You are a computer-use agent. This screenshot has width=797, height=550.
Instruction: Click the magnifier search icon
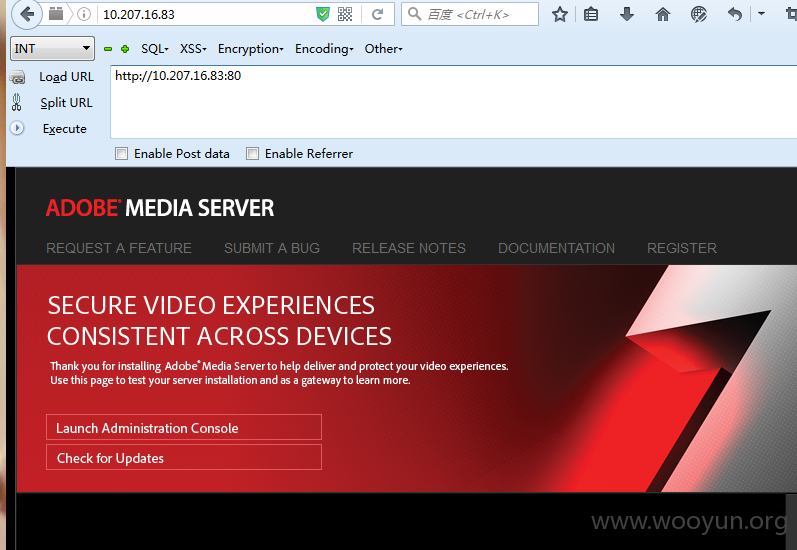pos(415,14)
